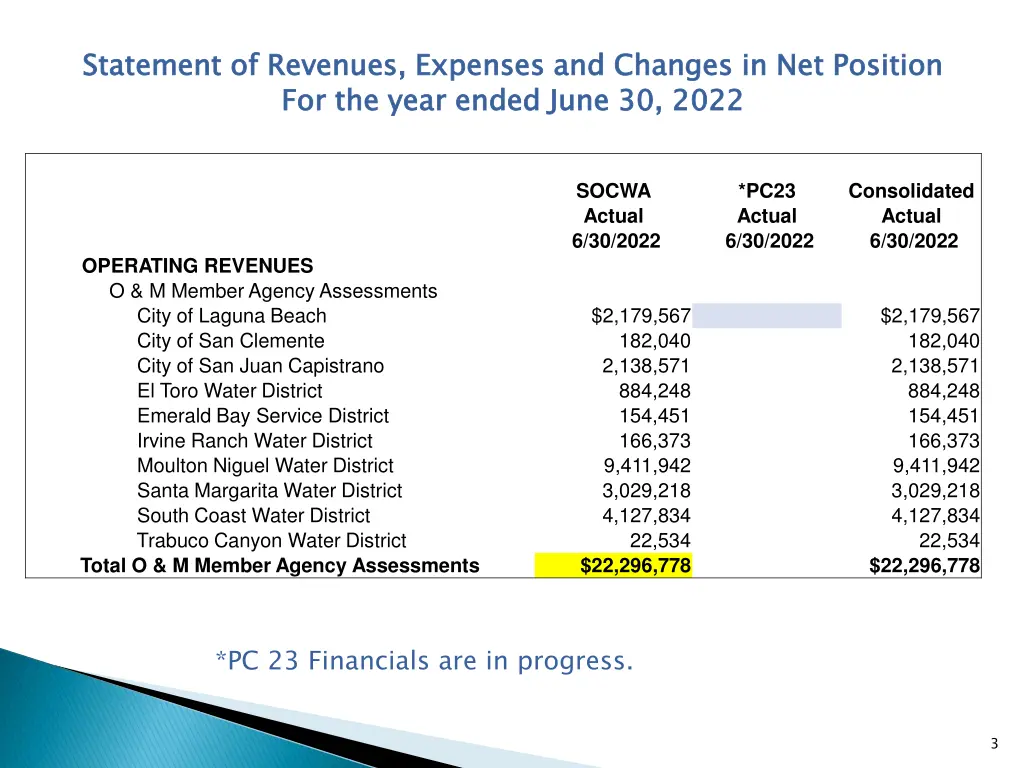Select the Consolidated total $22,296,778
Viewport: 1024px width, 768px height.
[x=924, y=566]
